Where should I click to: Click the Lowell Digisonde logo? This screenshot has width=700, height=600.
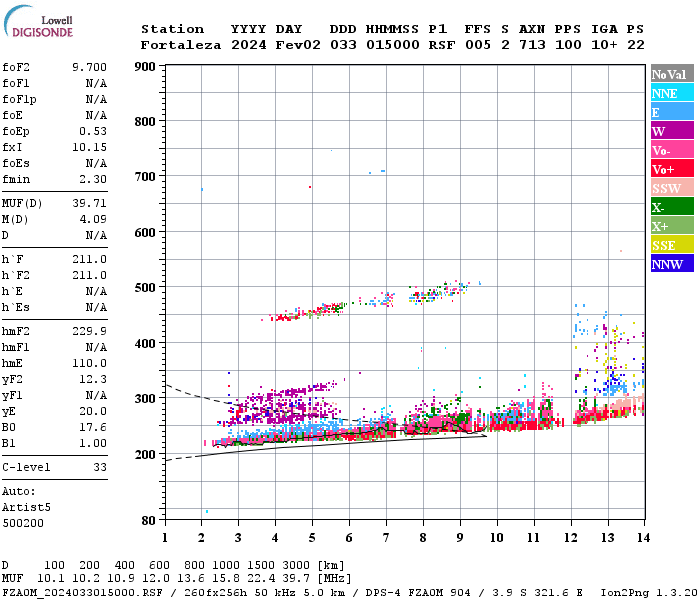38,21
